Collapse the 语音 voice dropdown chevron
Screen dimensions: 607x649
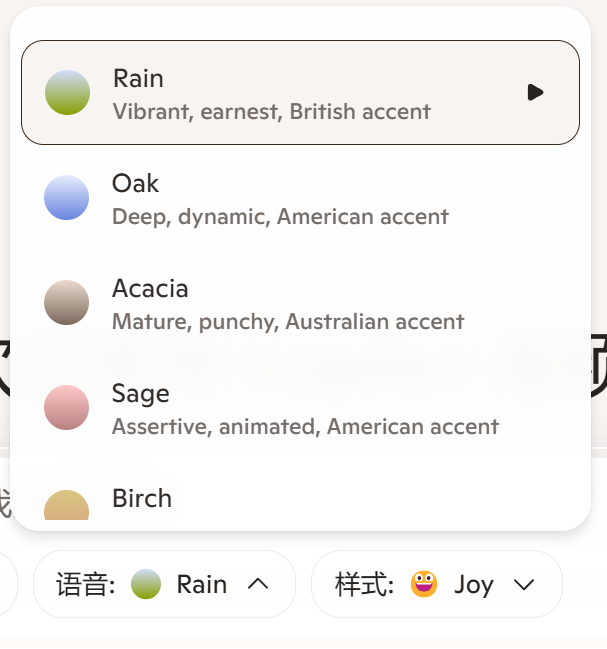[258, 584]
